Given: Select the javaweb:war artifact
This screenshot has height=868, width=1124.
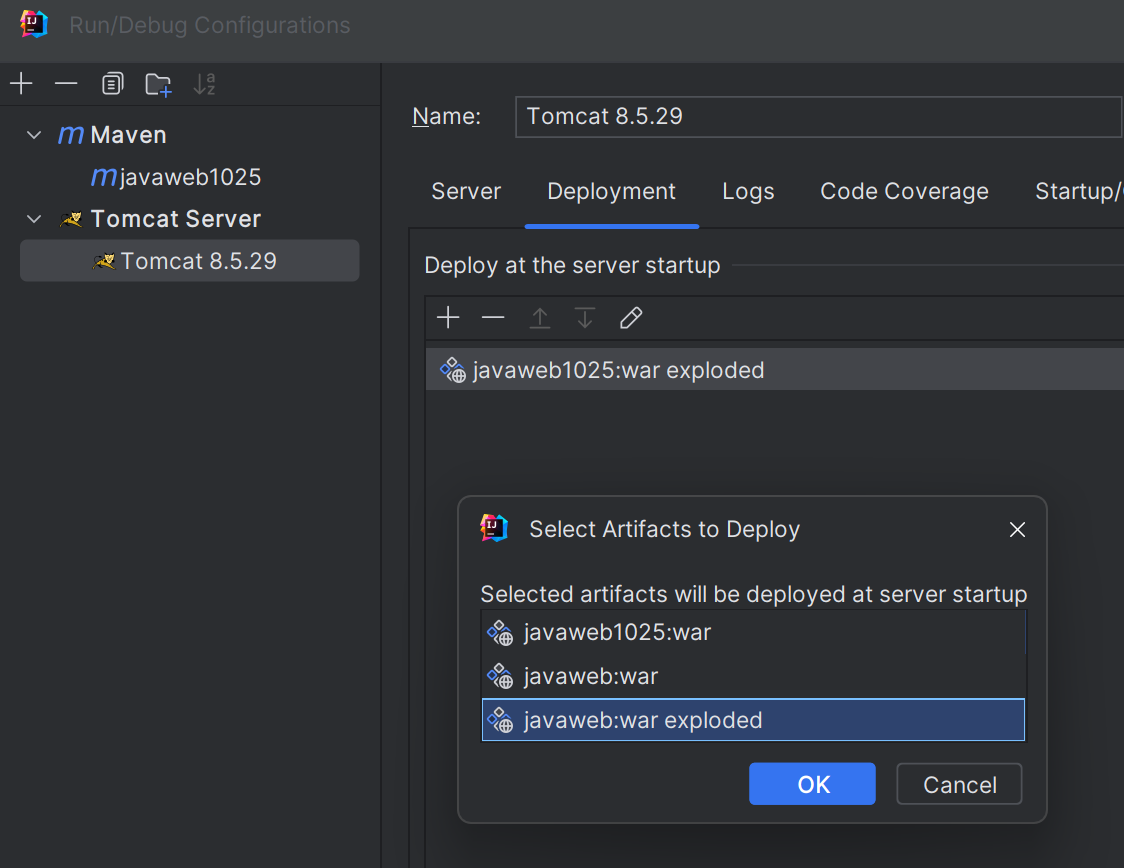Looking at the screenshot, I should (x=591, y=676).
